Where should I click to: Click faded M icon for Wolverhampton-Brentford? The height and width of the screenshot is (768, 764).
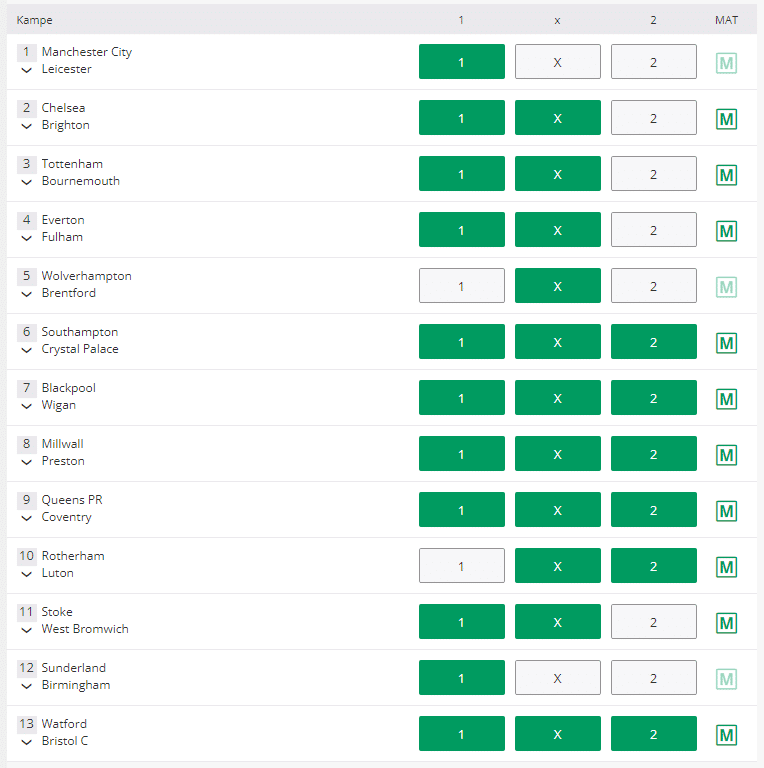(x=727, y=287)
